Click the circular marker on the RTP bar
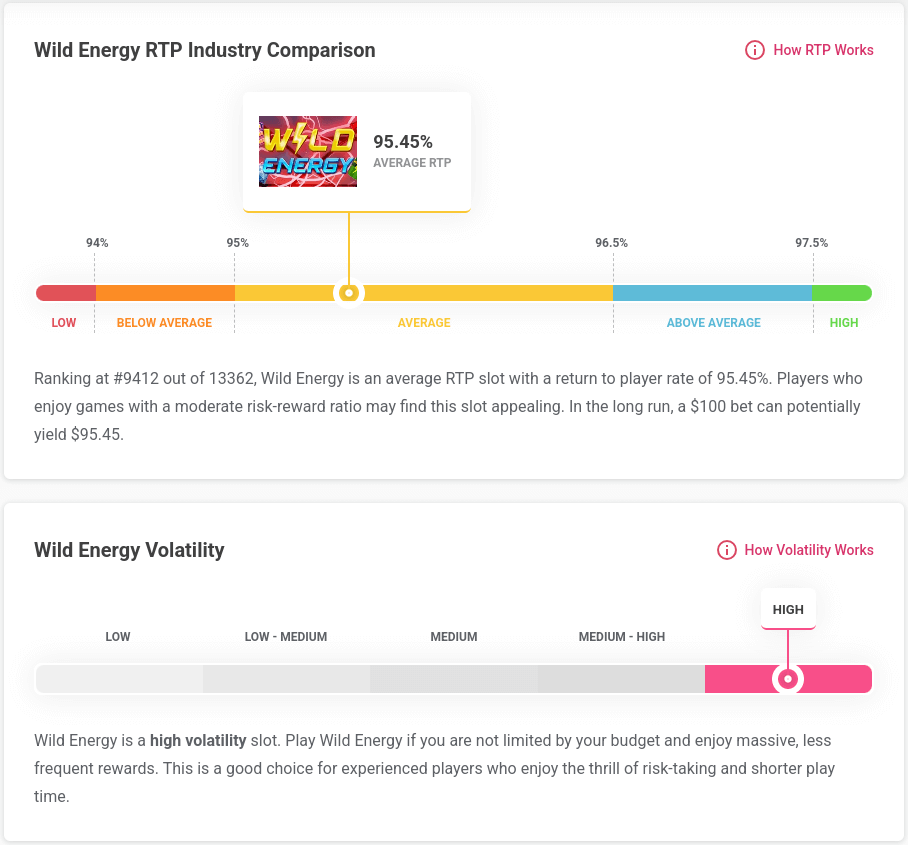 click(x=349, y=293)
